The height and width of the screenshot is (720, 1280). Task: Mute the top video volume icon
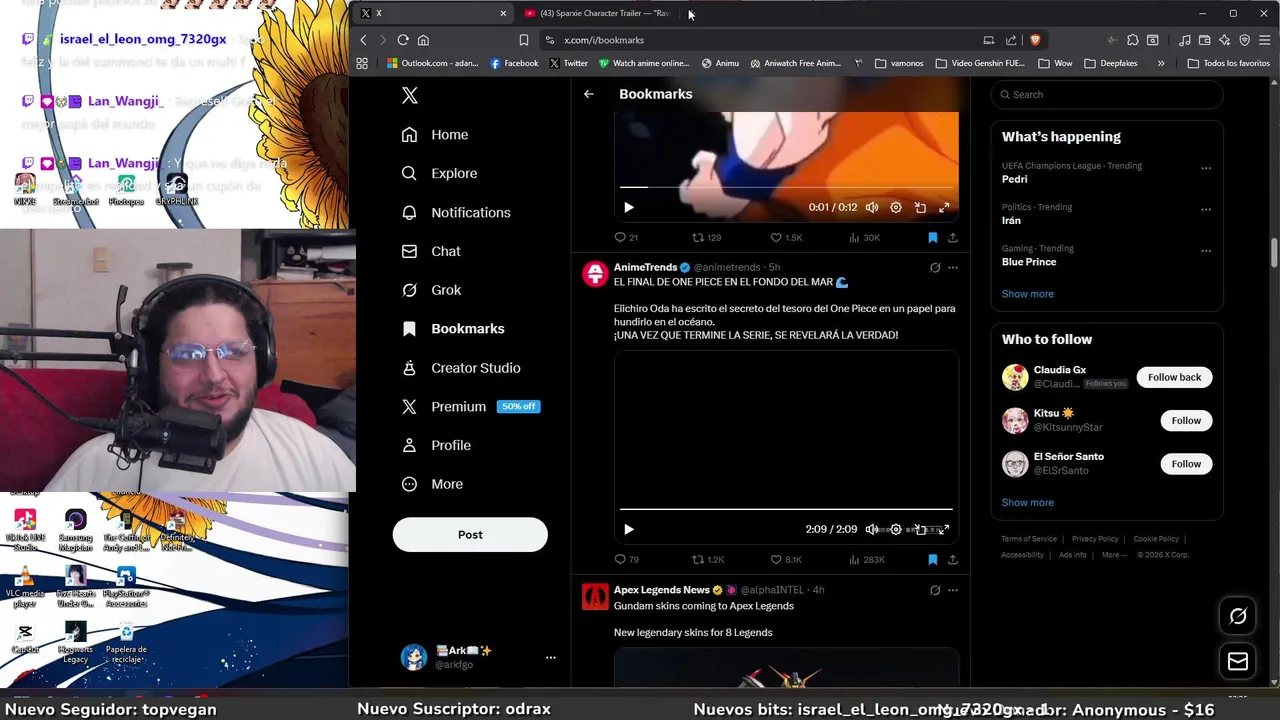tap(872, 207)
